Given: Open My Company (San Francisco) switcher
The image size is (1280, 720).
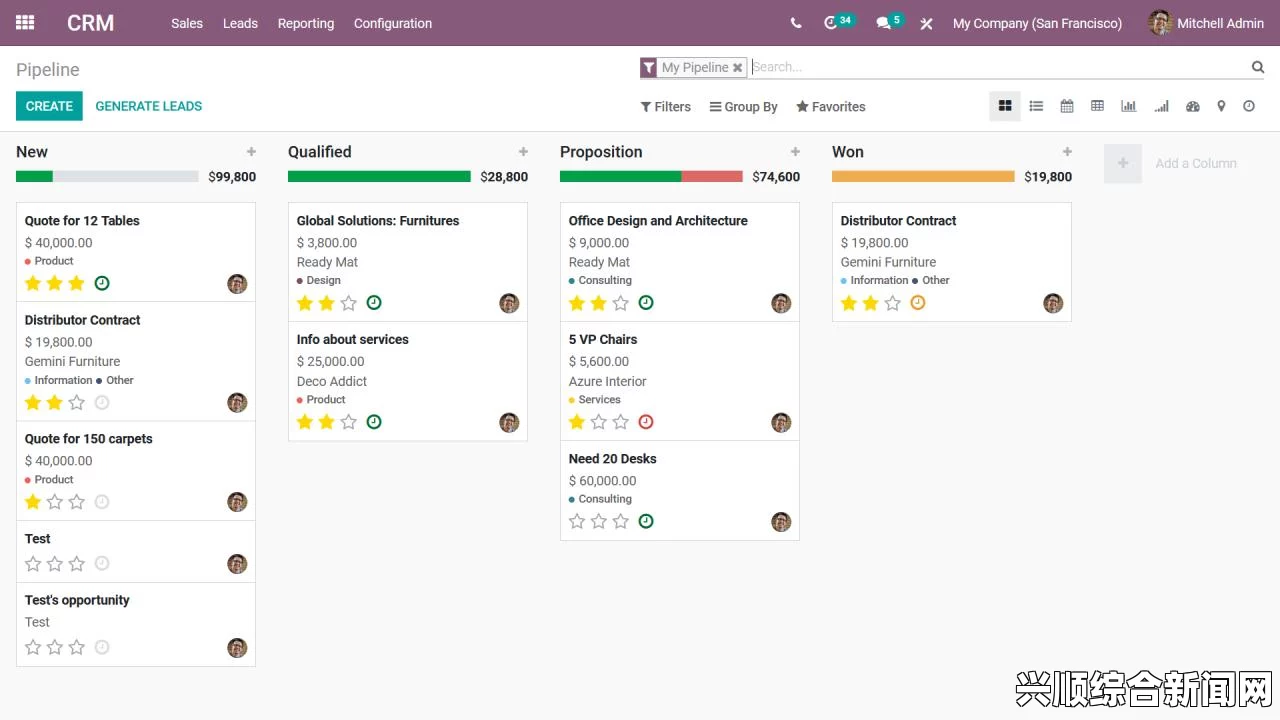Looking at the screenshot, I should (x=1037, y=23).
